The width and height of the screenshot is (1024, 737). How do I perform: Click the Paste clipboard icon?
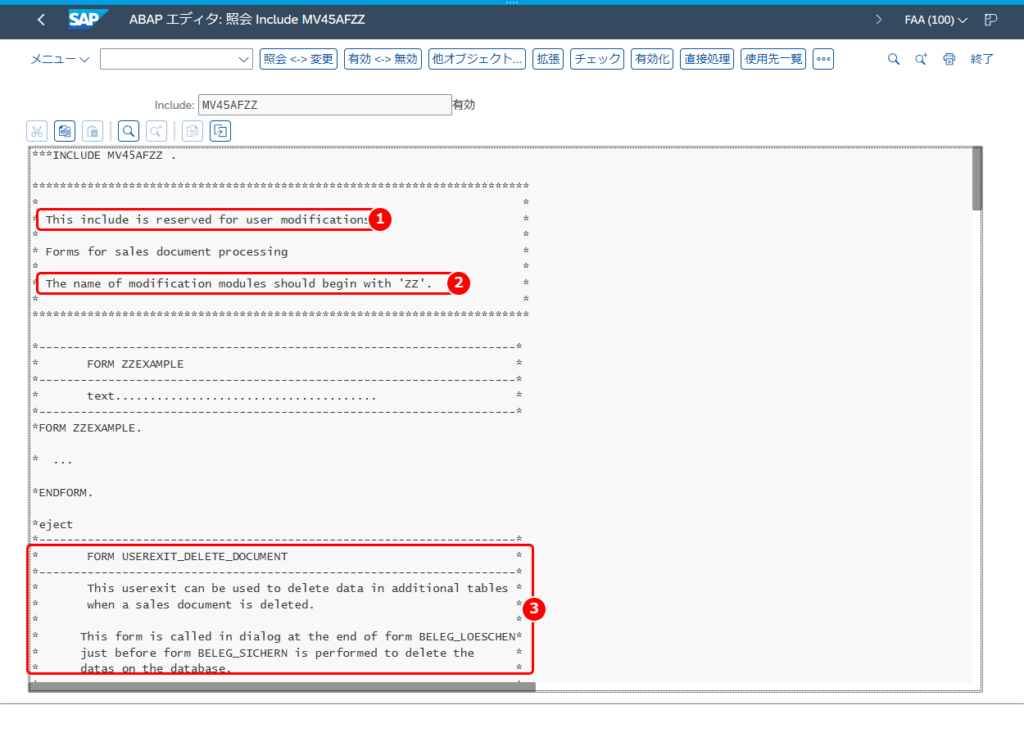tap(93, 131)
